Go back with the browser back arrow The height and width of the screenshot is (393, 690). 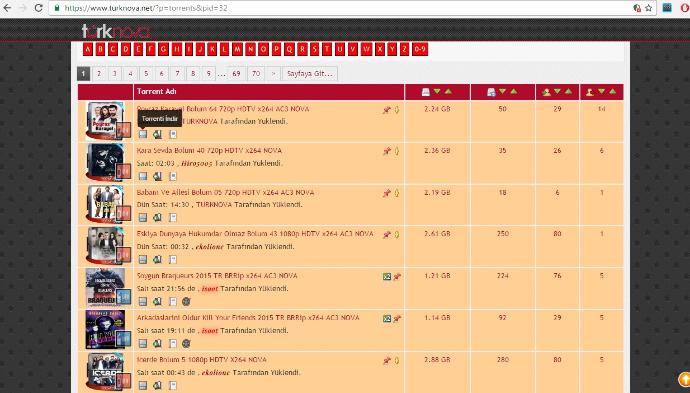click(x=7, y=8)
